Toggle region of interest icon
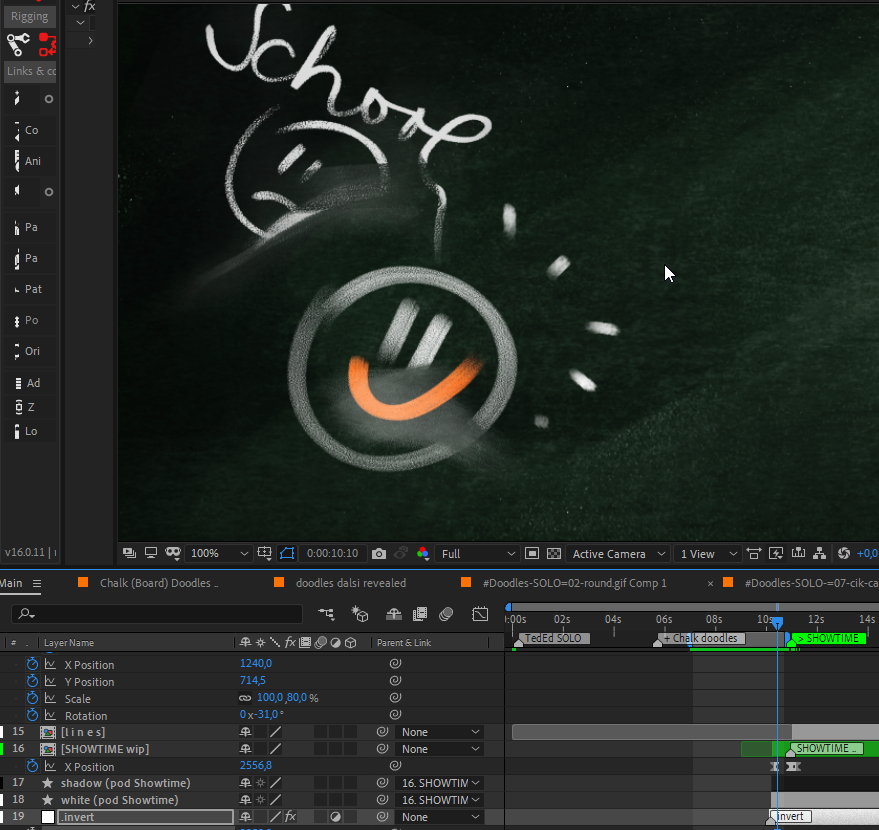The height and width of the screenshot is (830, 879). click(532, 554)
